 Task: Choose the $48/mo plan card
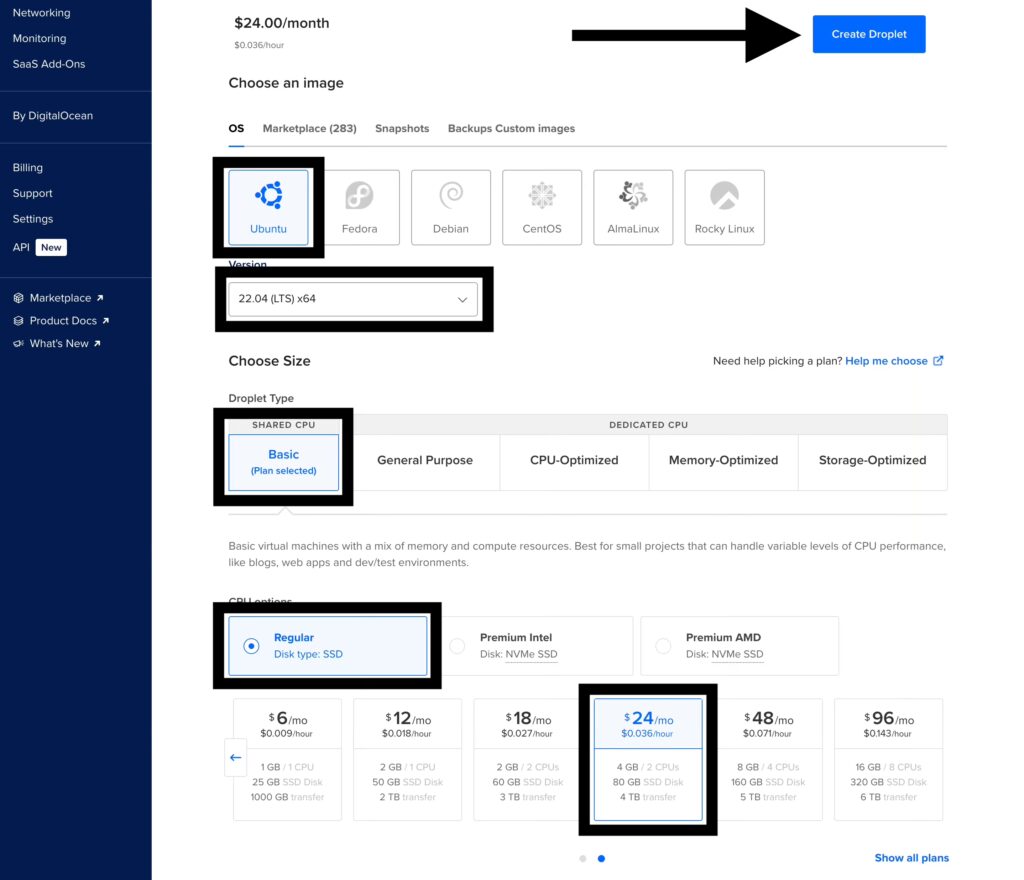coord(768,759)
